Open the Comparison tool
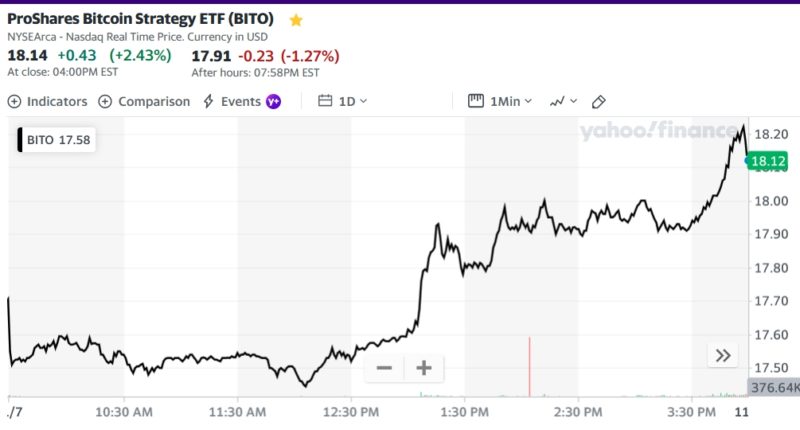 [144, 101]
